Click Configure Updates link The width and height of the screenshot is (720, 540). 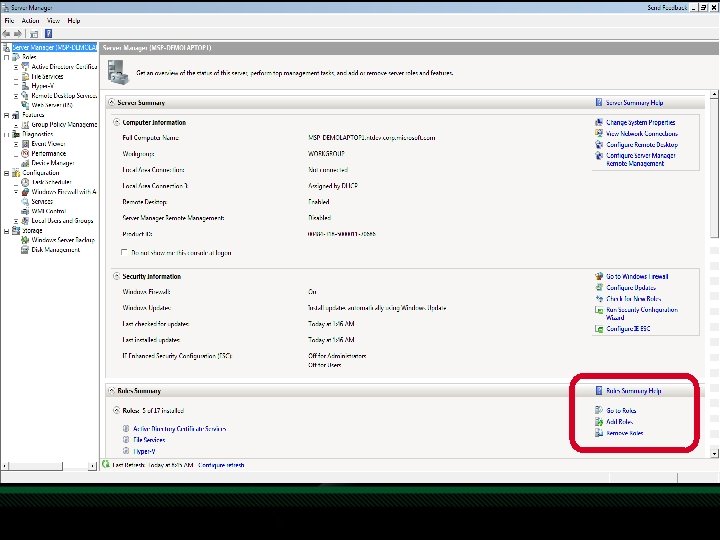[x=631, y=287]
